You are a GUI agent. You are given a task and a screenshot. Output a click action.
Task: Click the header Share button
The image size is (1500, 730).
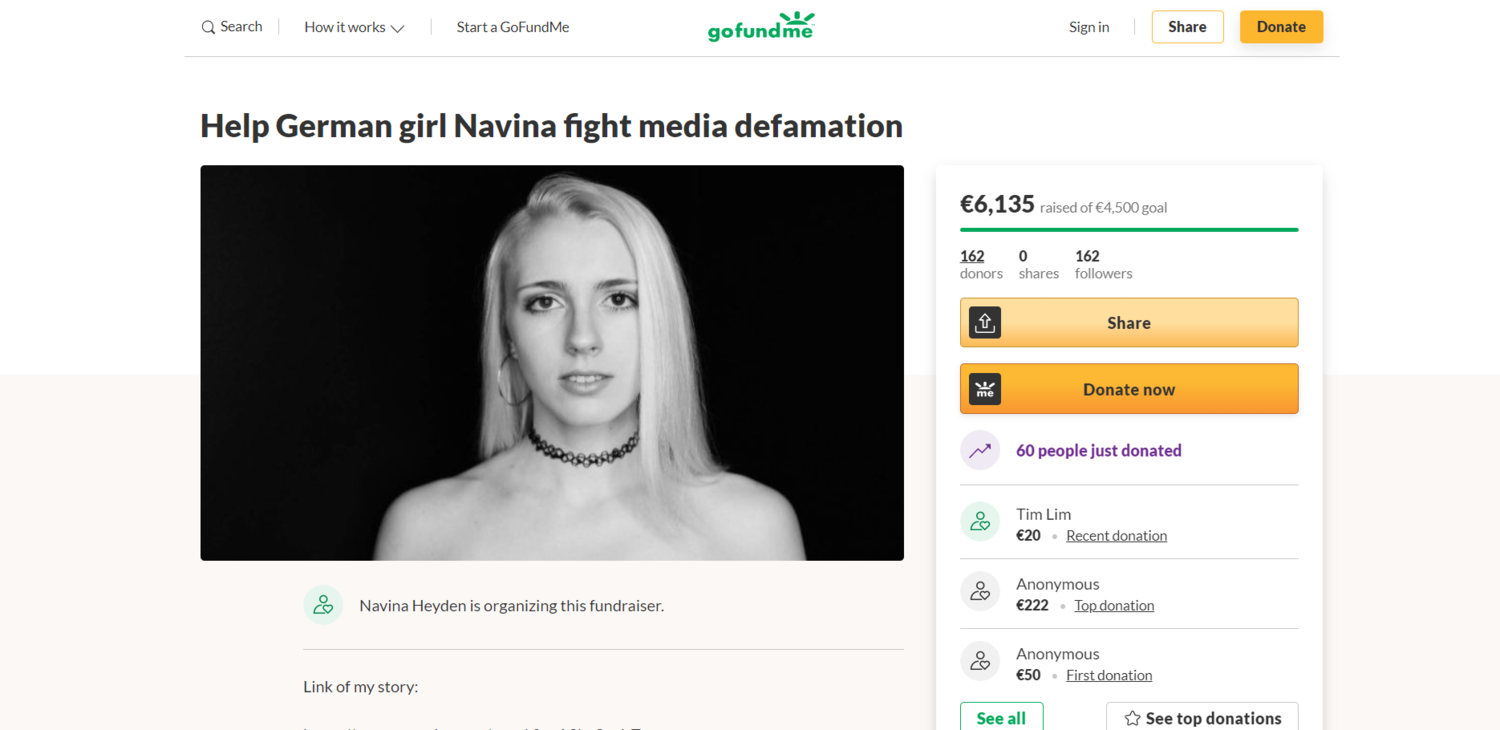click(x=1187, y=27)
